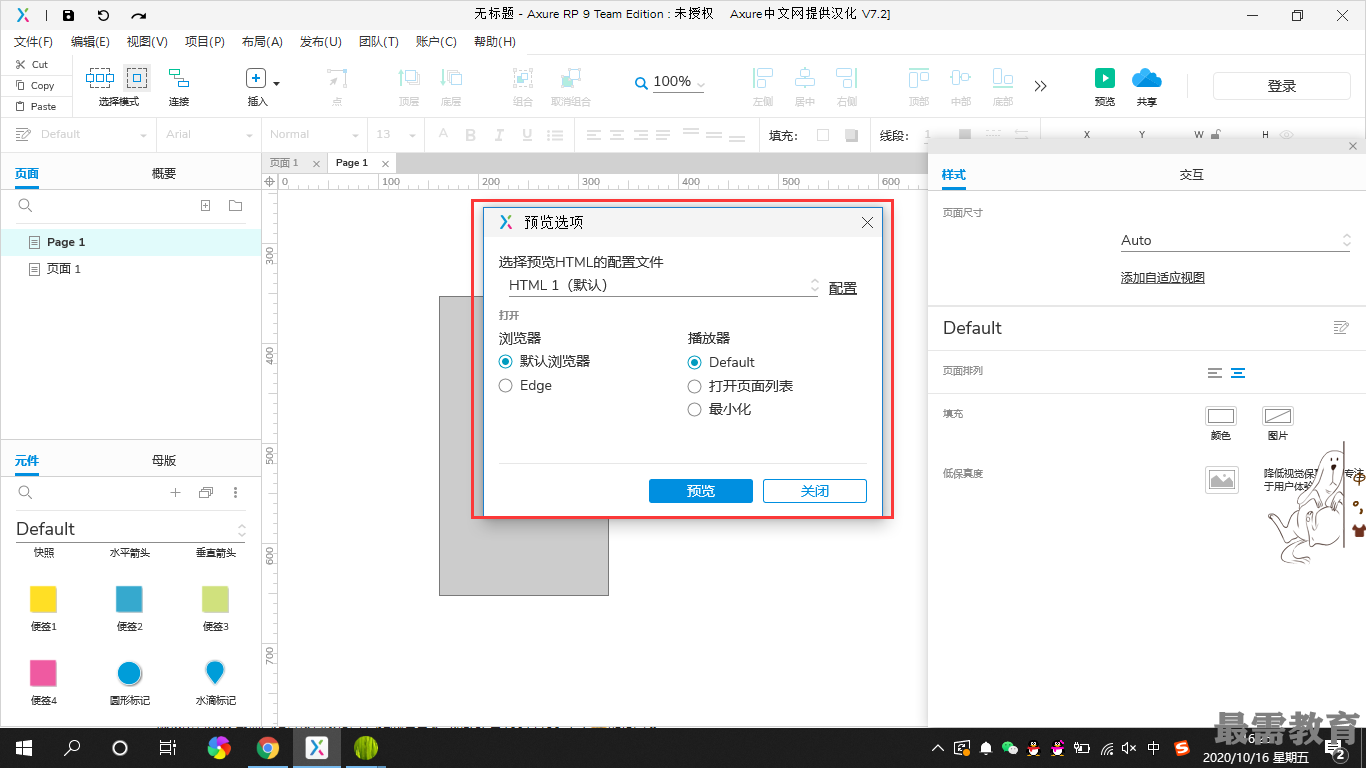Click the 共享 cloud share icon
This screenshot has height=768, width=1366.
(1146, 78)
